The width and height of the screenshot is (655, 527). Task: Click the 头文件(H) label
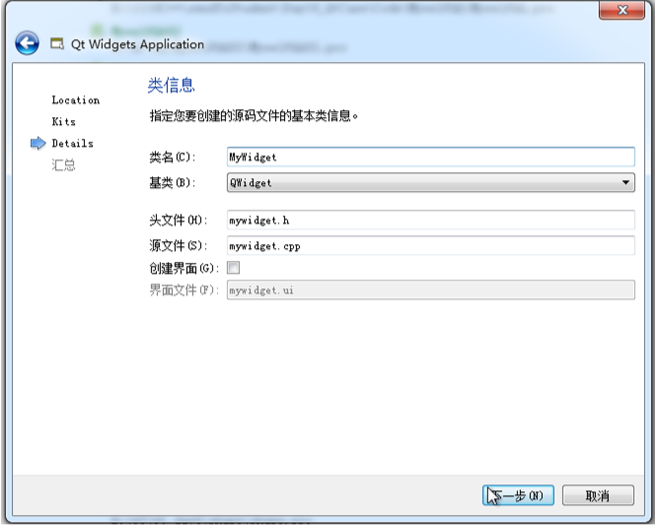178,220
